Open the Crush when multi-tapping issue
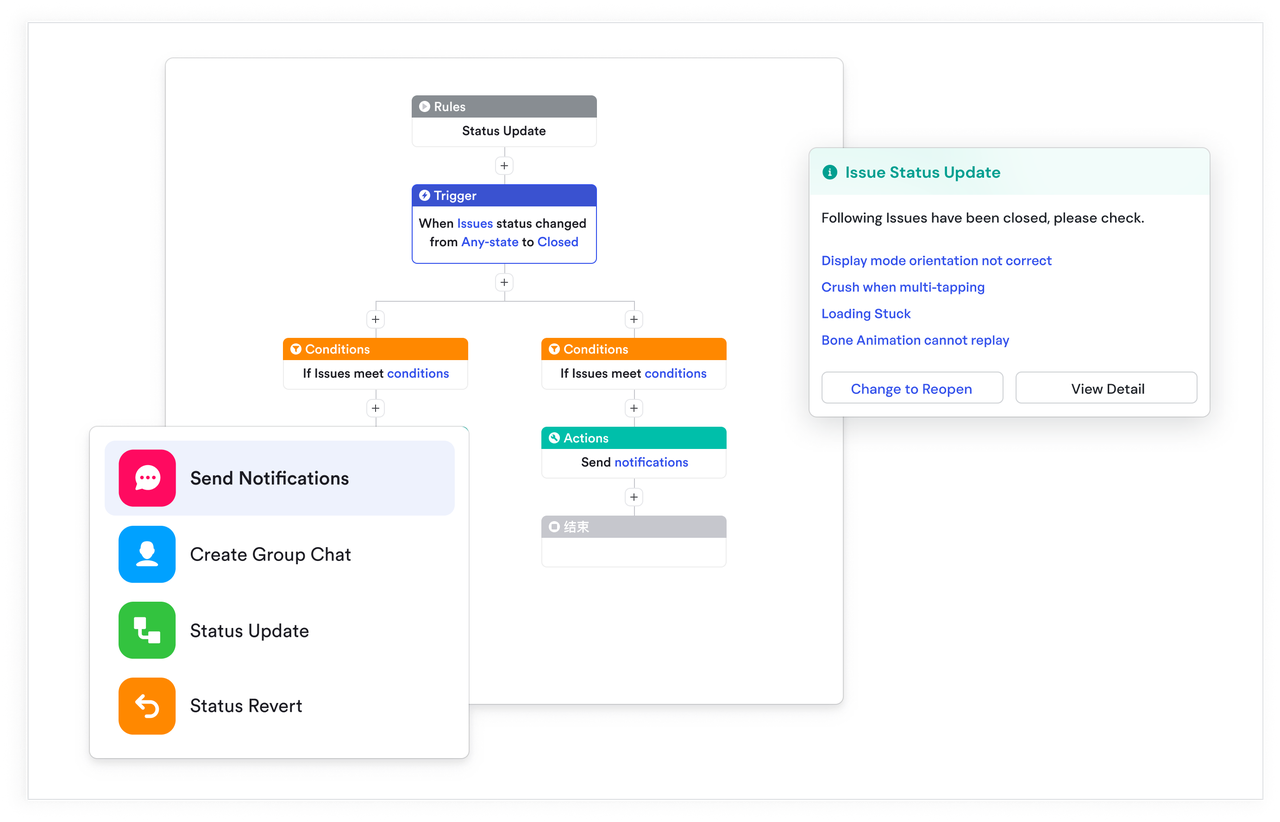 pos(903,287)
